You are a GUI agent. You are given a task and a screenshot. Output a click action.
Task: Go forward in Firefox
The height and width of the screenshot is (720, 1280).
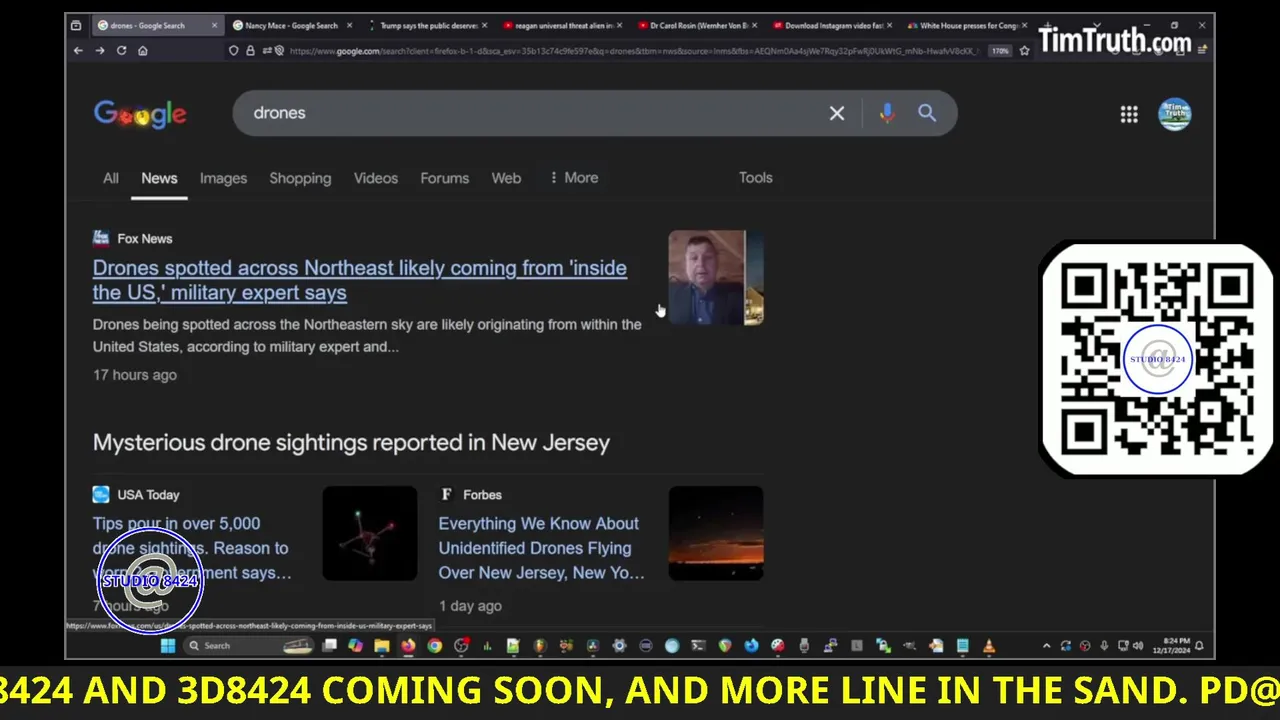click(100, 50)
